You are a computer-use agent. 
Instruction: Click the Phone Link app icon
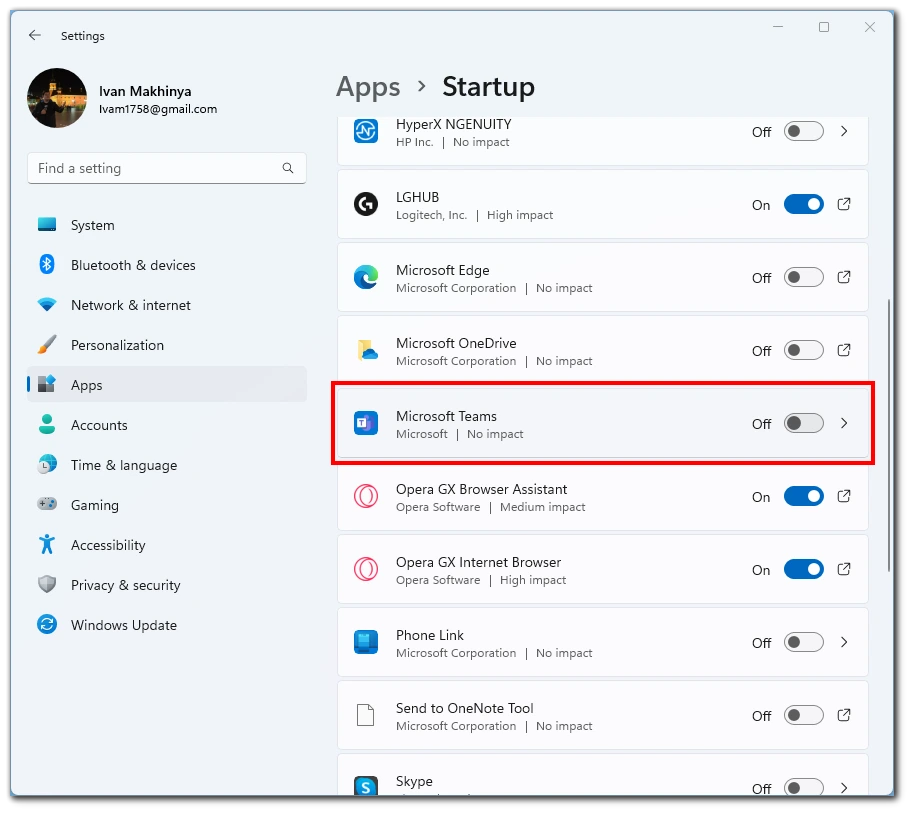pyautogui.click(x=366, y=642)
